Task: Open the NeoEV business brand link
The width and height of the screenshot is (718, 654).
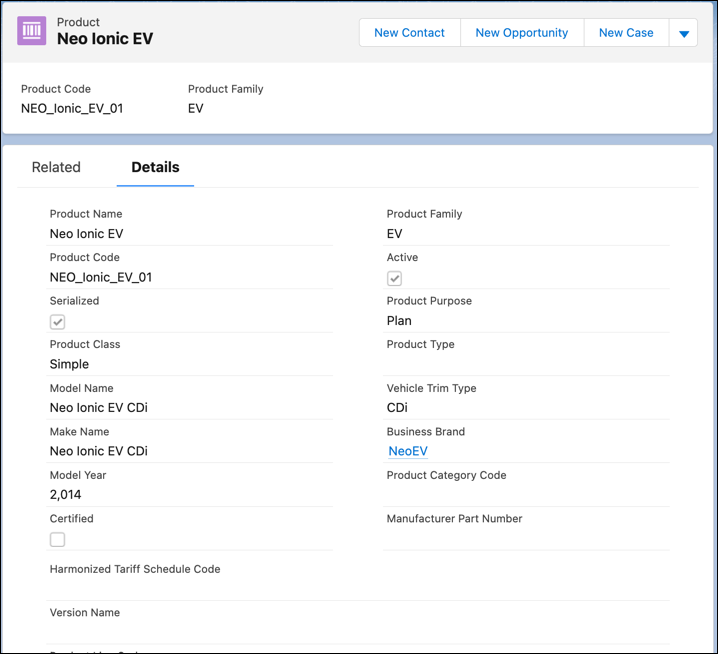Action: [408, 451]
